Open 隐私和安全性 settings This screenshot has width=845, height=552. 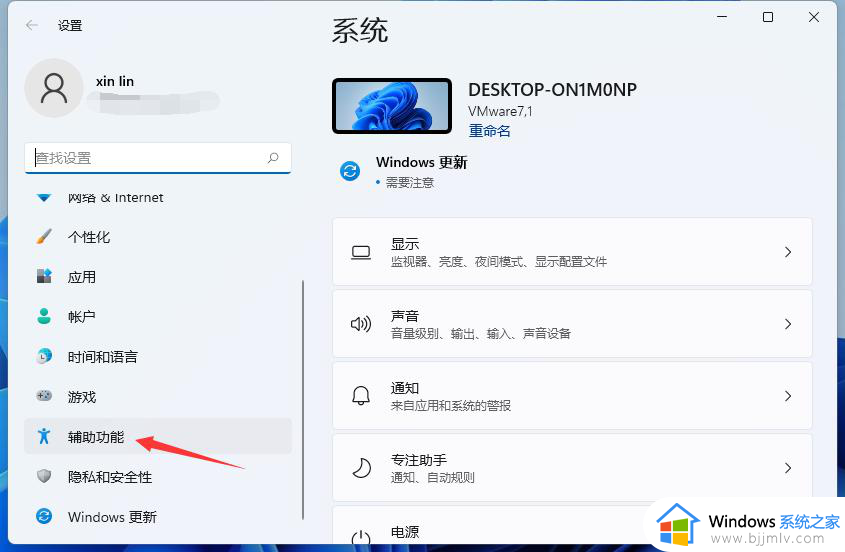pyautogui.click(x=158, y=477)
